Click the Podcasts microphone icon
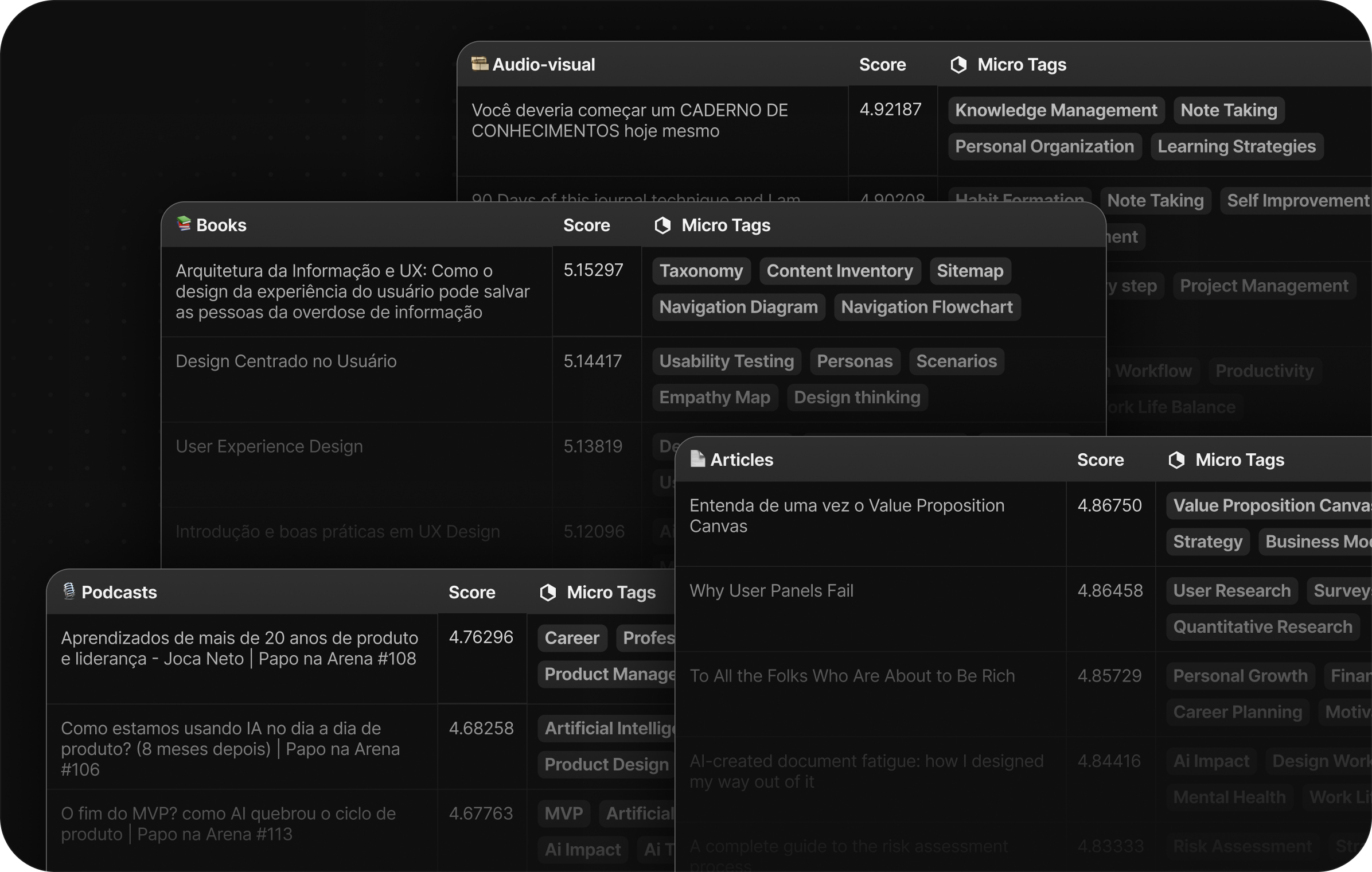Screen dimensions: 1372x872 tap(69, 591)
